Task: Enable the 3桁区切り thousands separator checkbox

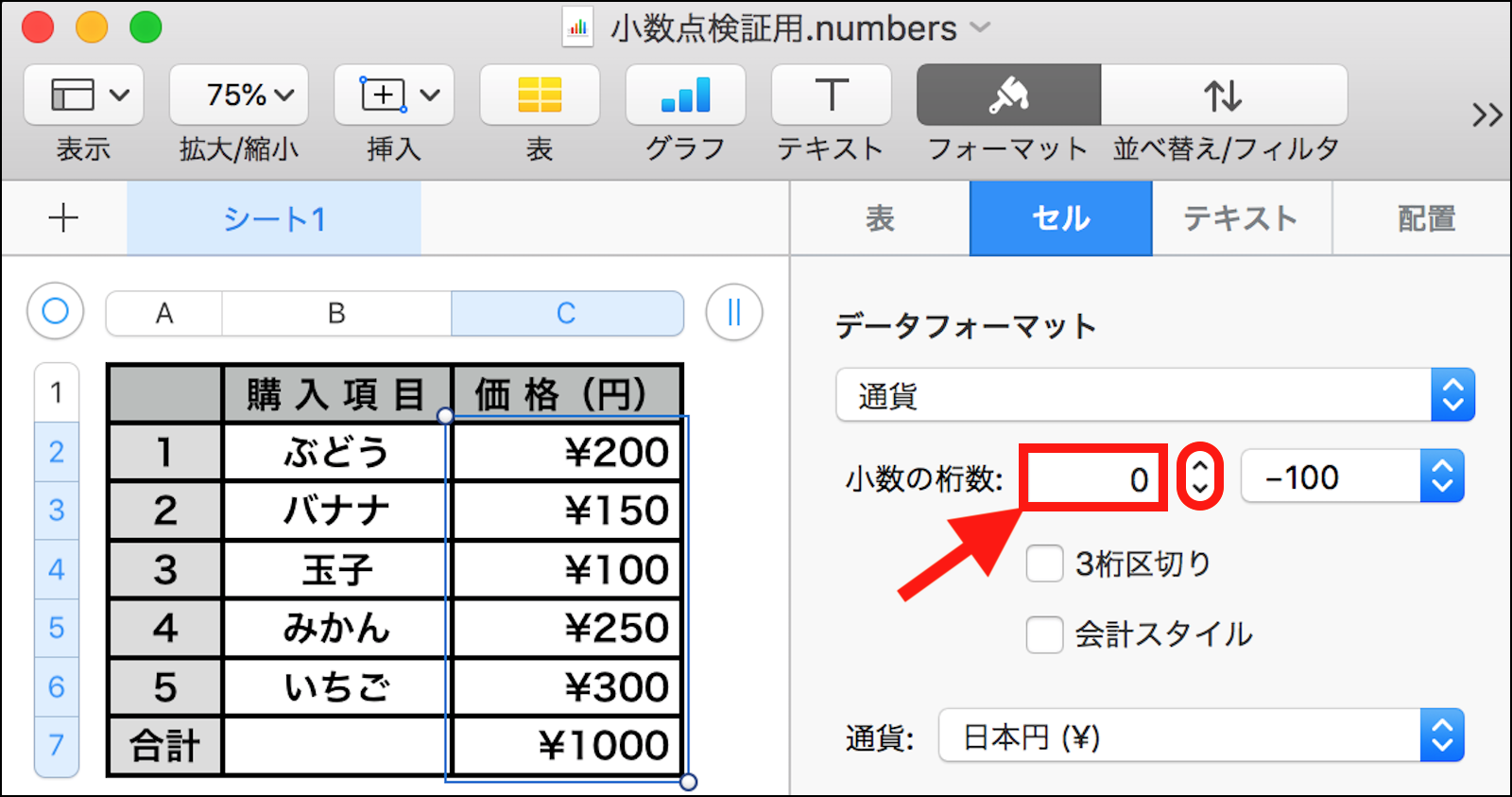Action: point(1044,563)
